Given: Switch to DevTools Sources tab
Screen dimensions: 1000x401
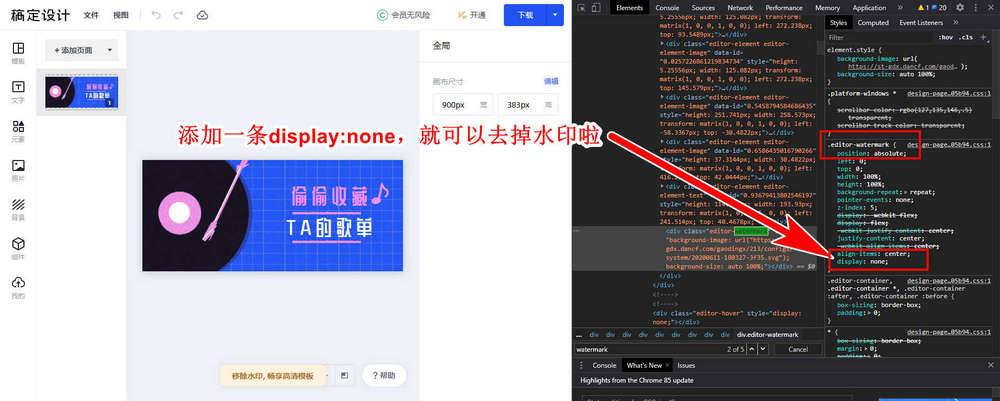Looking at the screenshot, I should pos(703,8).
